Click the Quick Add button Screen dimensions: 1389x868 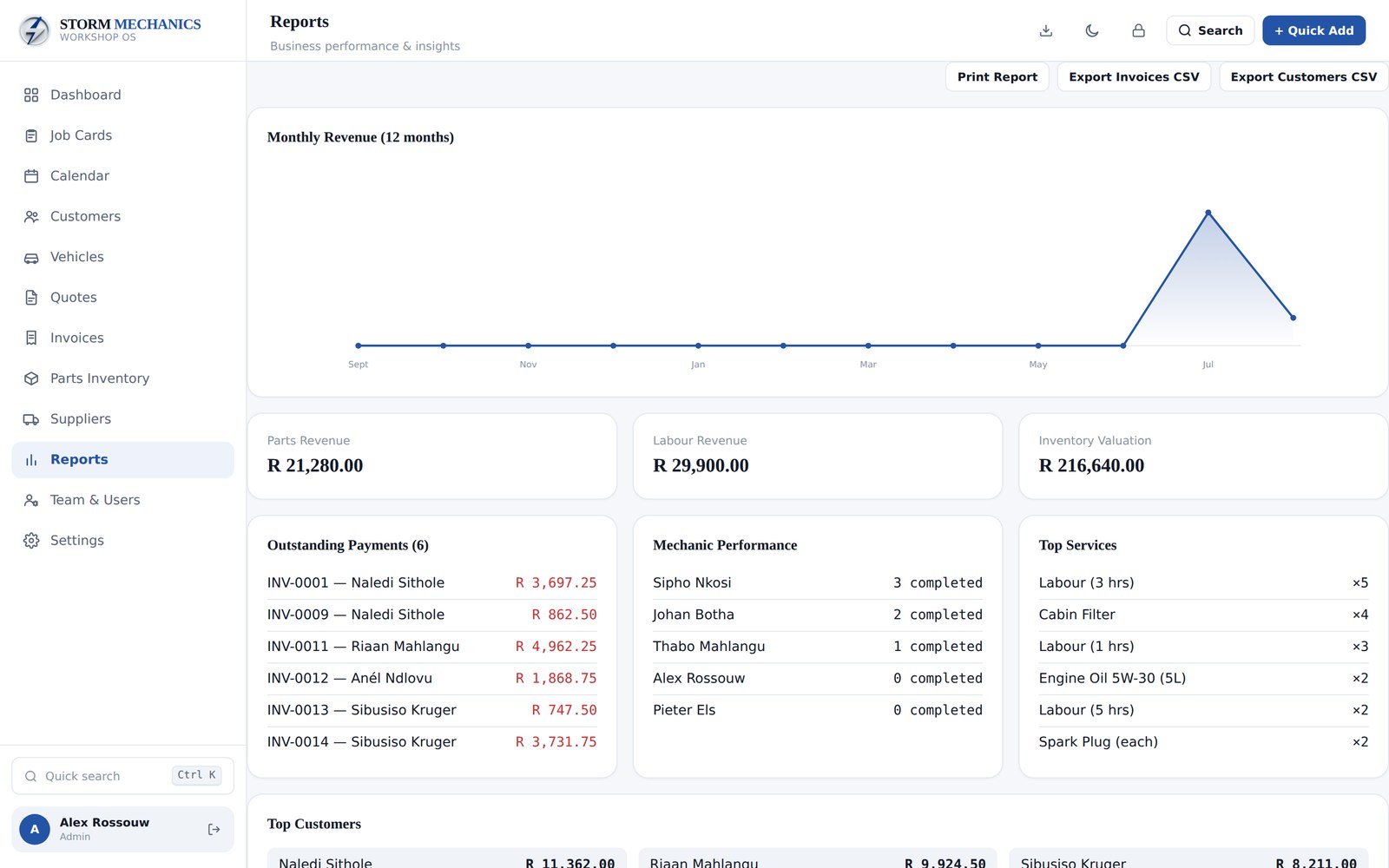1313,30
